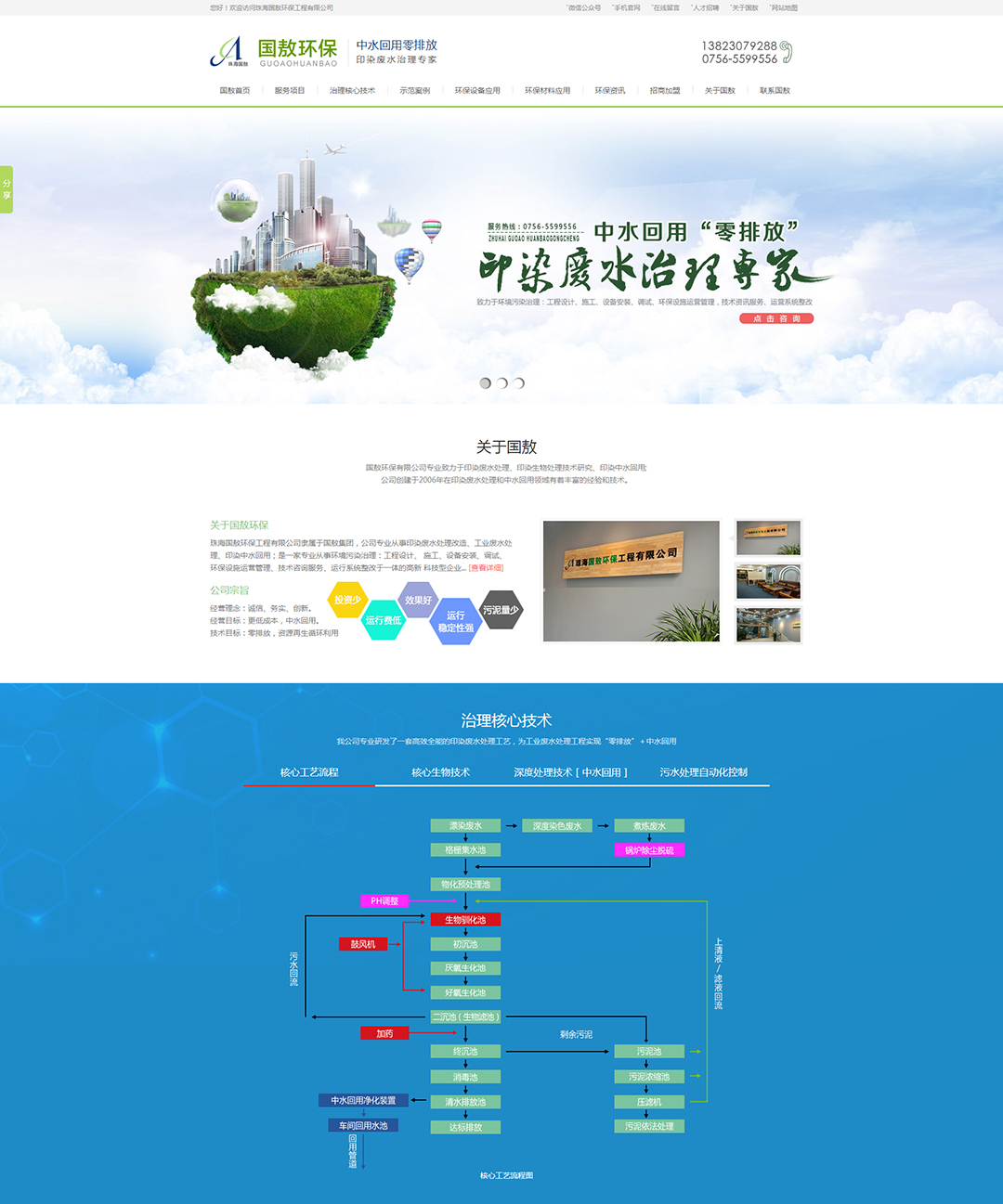Viewport: 1003px width, 1204px height.
Task: Switch to the 核心生物技术 tab
Action: (441, 772)
